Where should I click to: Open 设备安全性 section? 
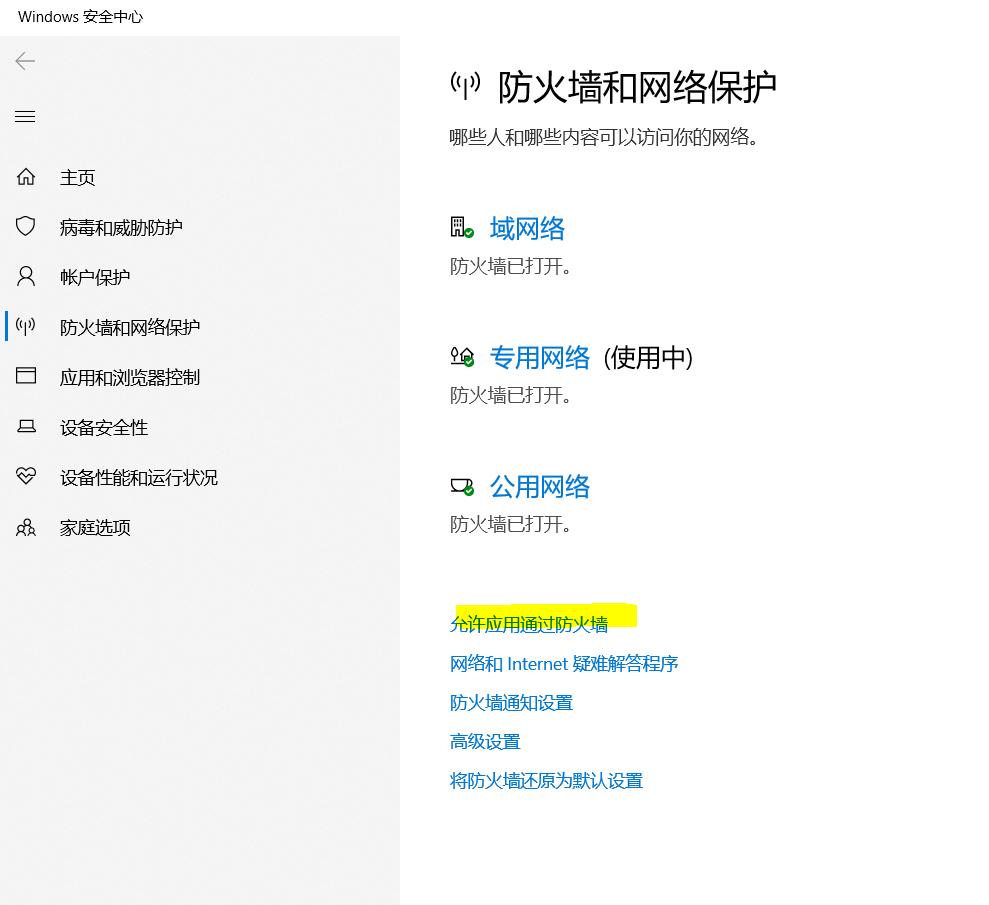pyautogui.click(x=104, y=428)
